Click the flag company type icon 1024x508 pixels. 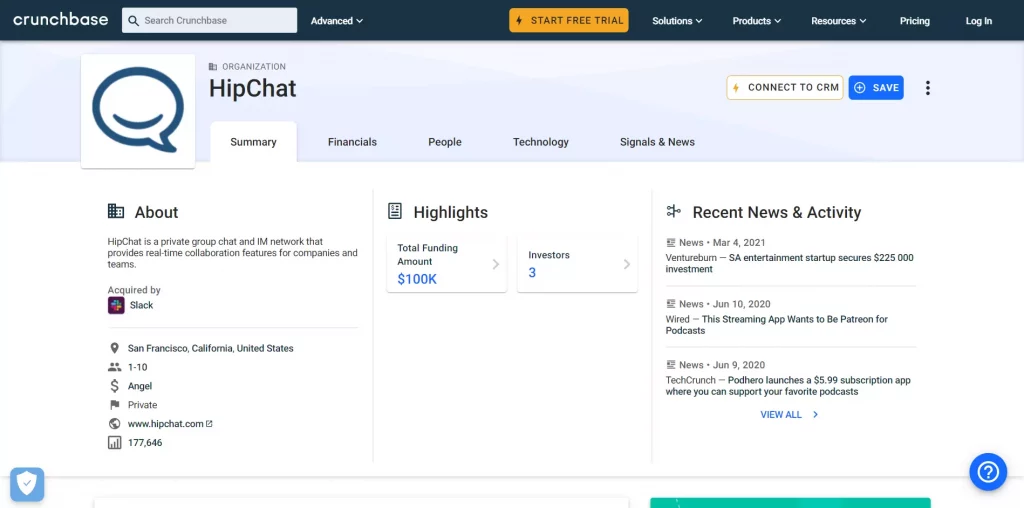114,405
